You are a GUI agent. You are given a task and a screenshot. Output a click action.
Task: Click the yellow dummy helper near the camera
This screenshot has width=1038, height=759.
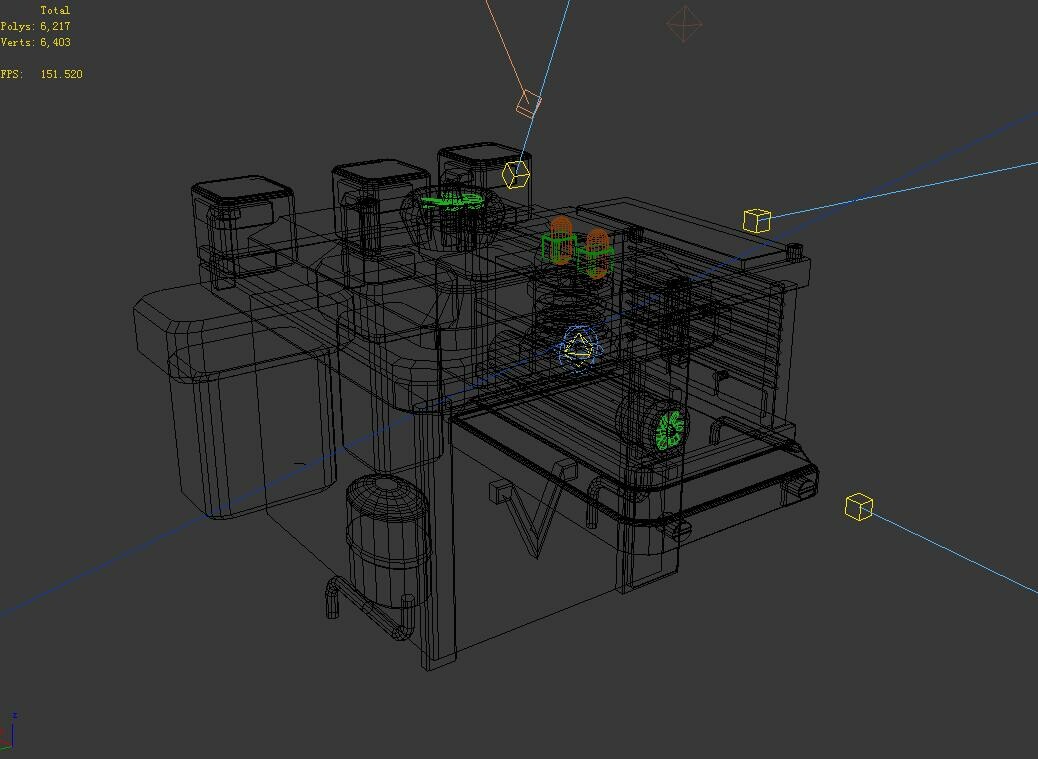click(514, 175)
